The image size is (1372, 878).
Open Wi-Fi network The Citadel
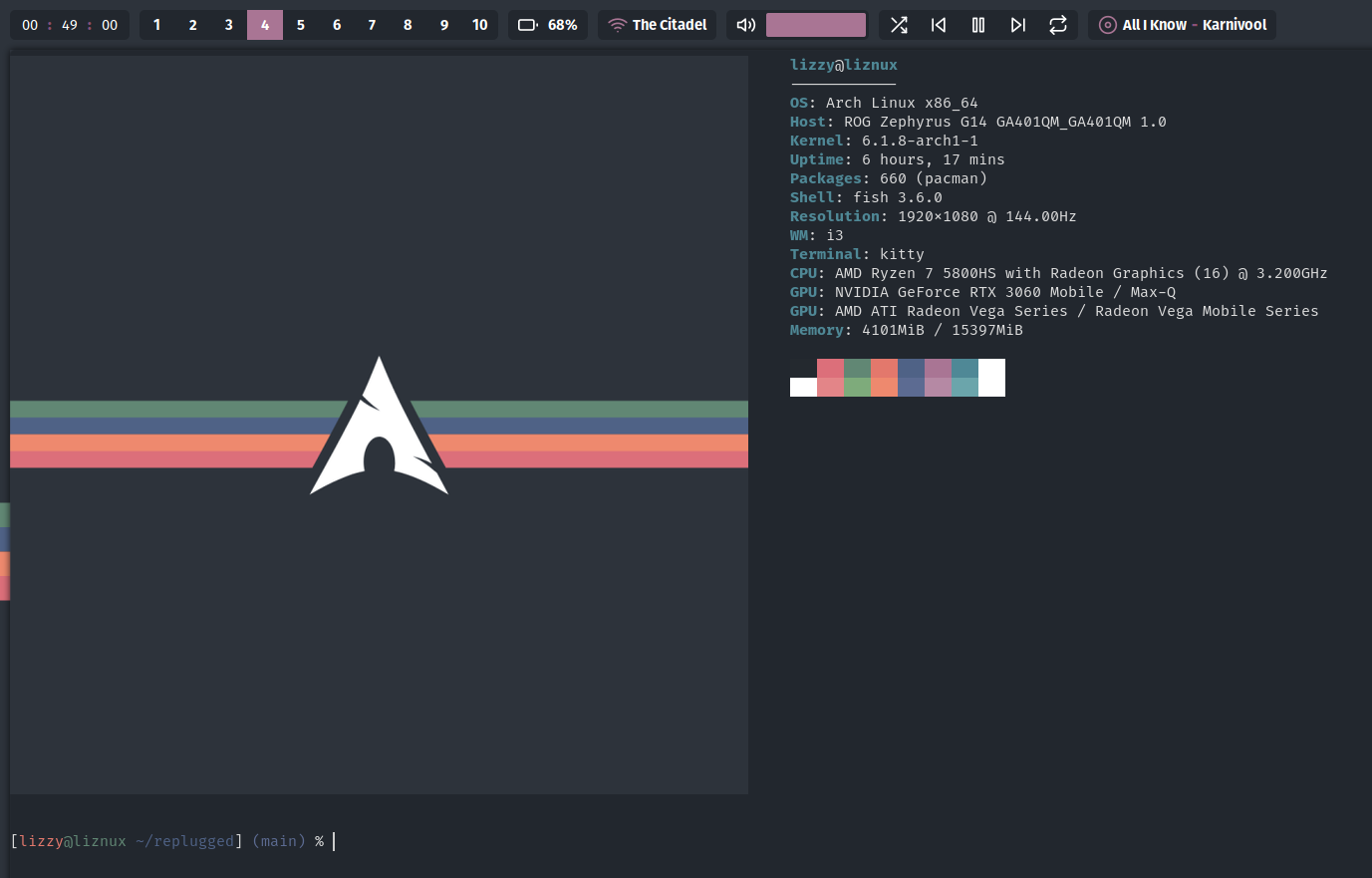pyautogui.click(x=658, y=25)
